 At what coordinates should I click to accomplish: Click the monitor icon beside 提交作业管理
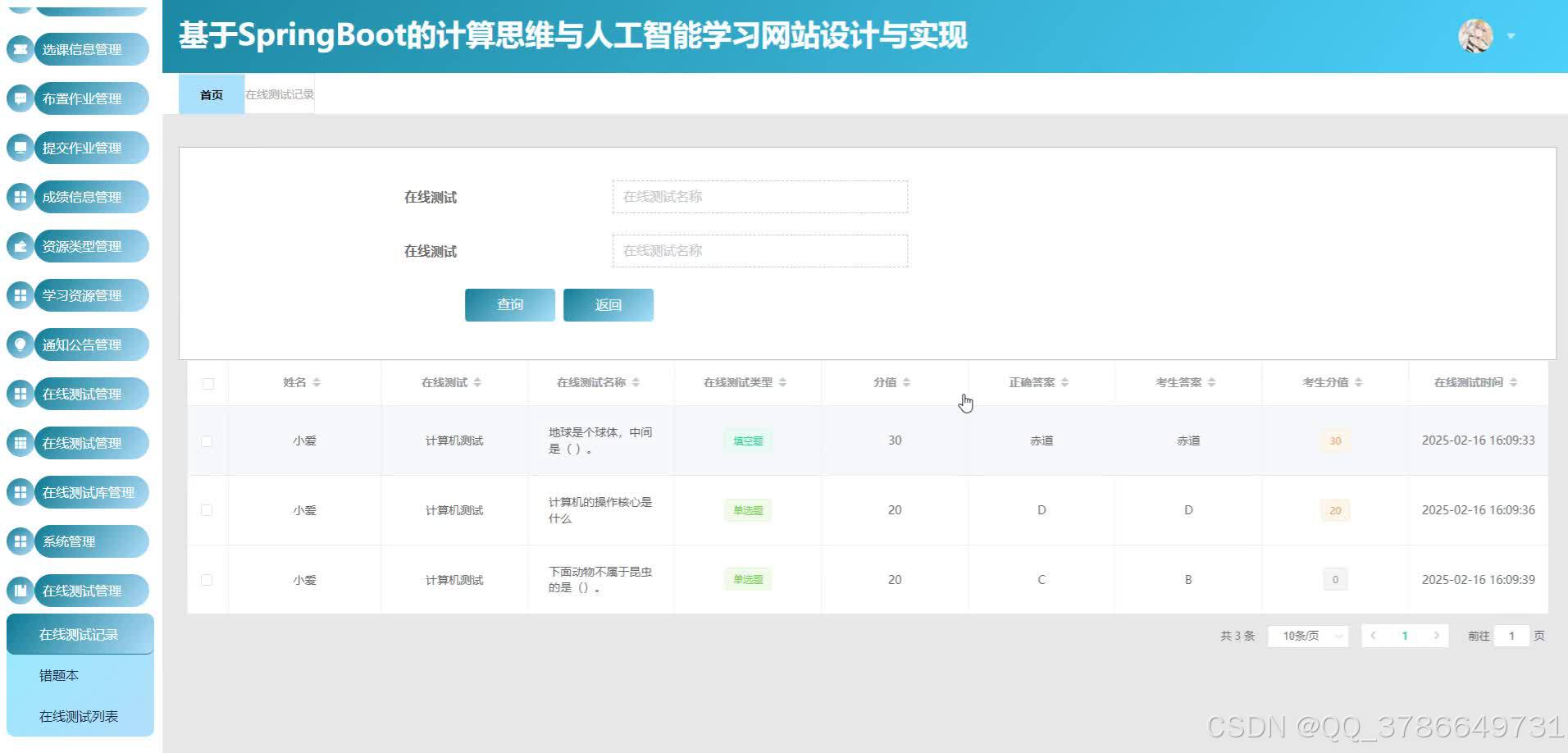coord(20,148)
